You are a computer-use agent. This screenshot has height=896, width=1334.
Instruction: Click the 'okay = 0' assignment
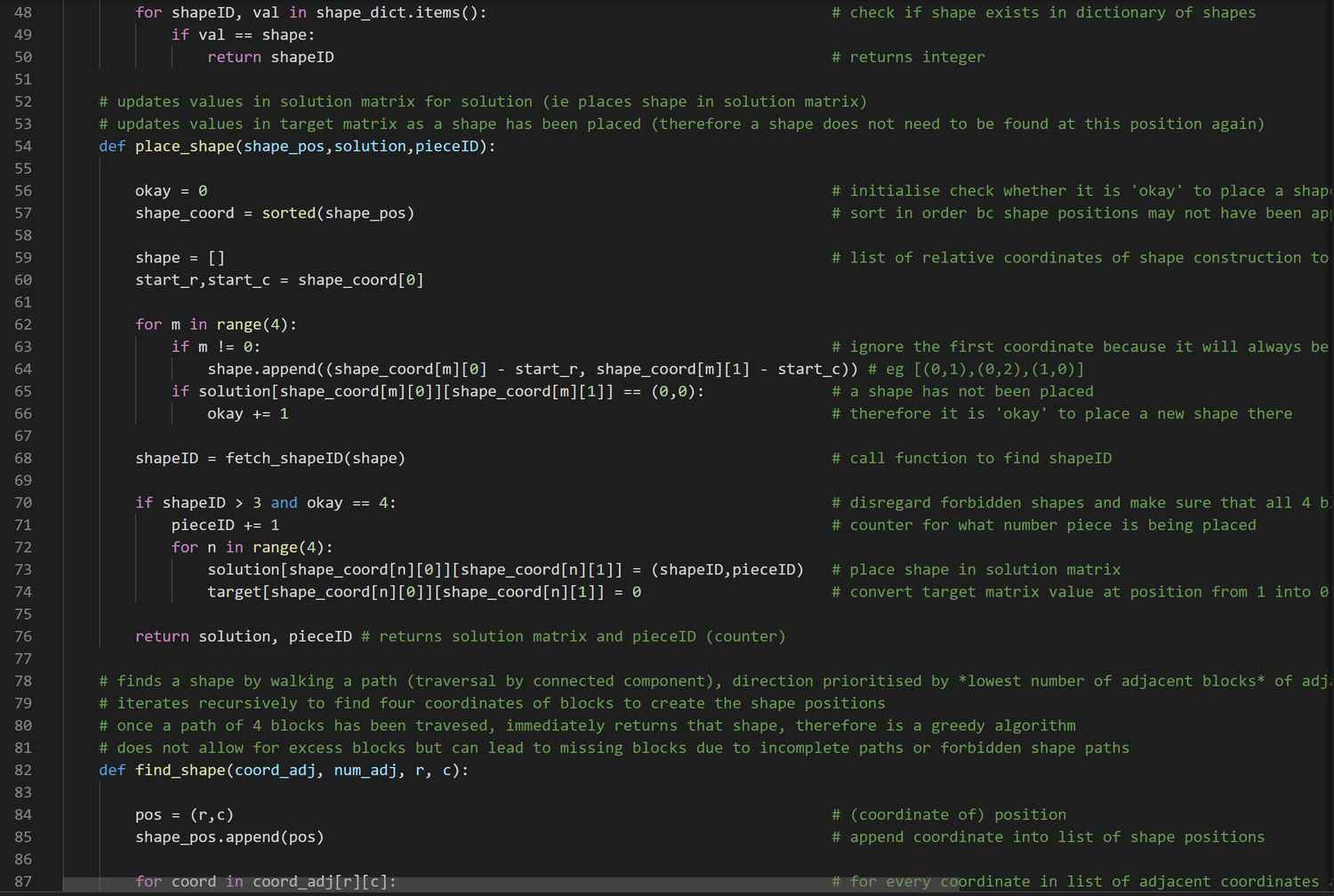[171, 191]
